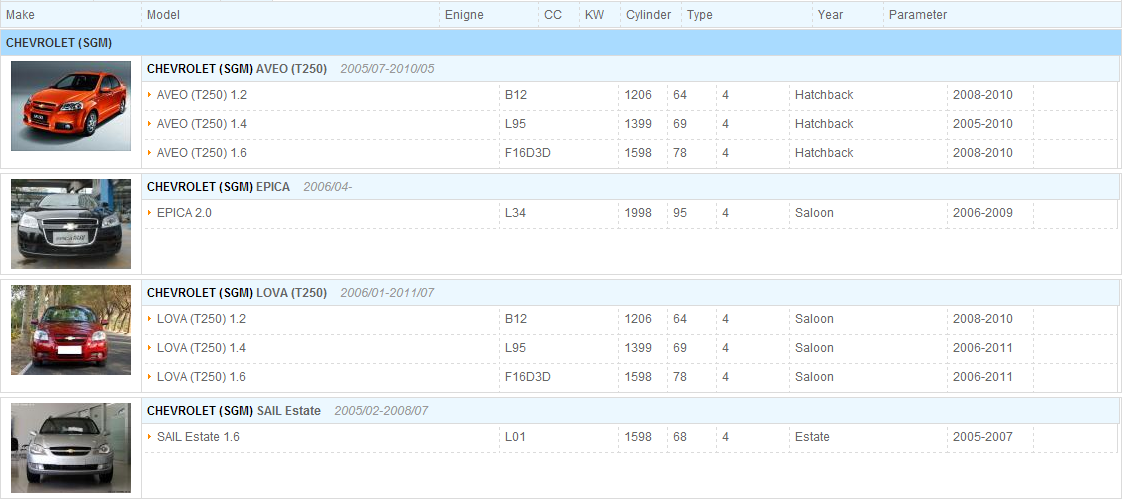Click the arrow beside LOVA (T250) 1.2
The width and height of the screenshot is (1126, 503).
click(x=149, y=319)
